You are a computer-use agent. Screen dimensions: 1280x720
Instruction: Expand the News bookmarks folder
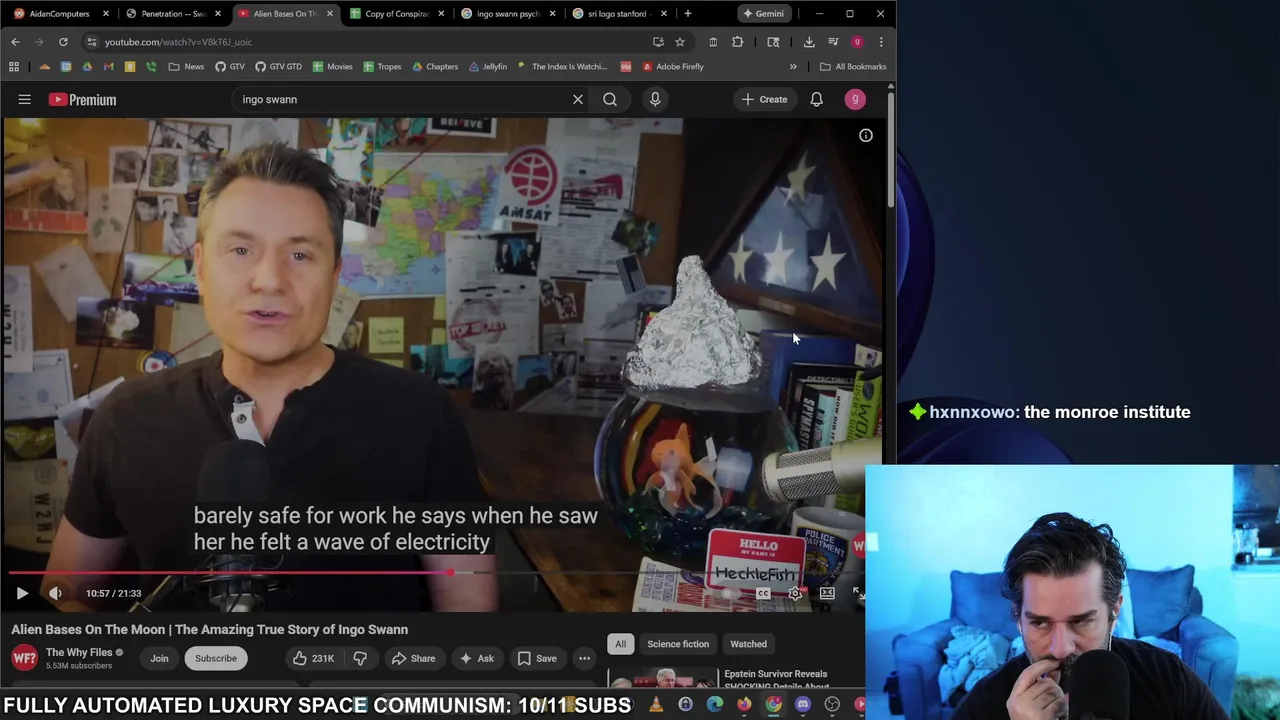186,67
